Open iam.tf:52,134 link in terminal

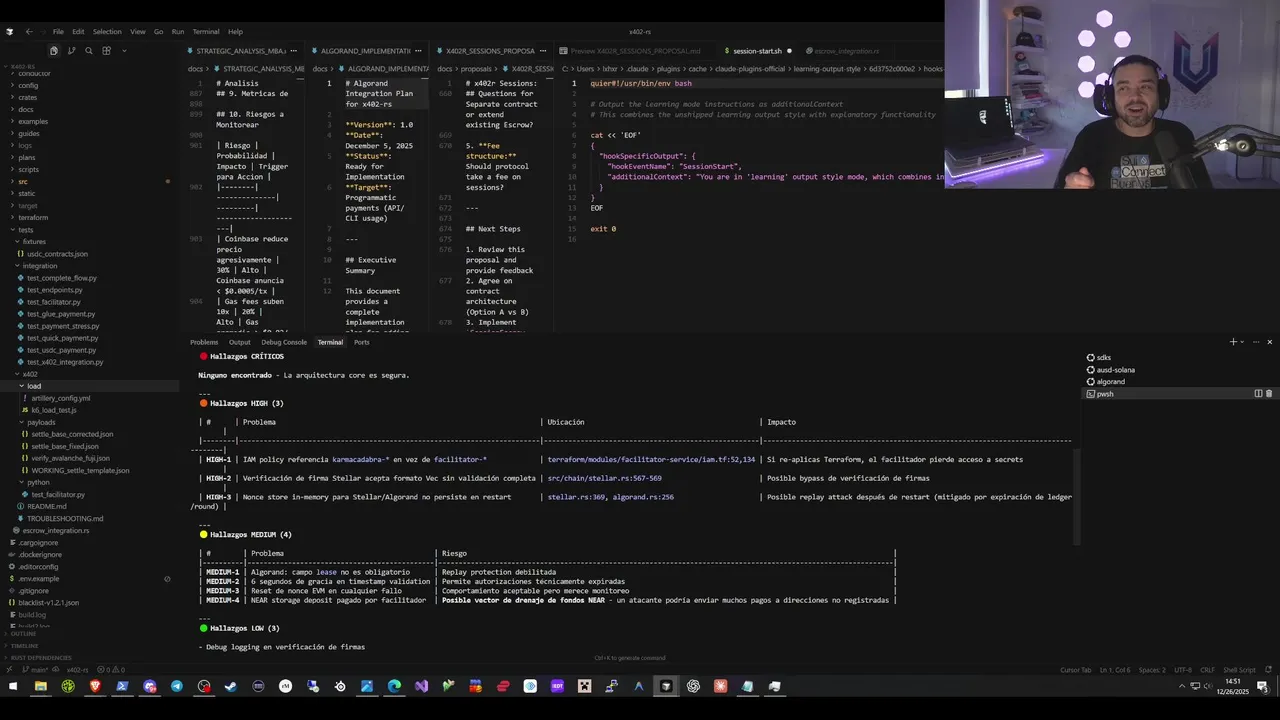(x=651, y=459)
